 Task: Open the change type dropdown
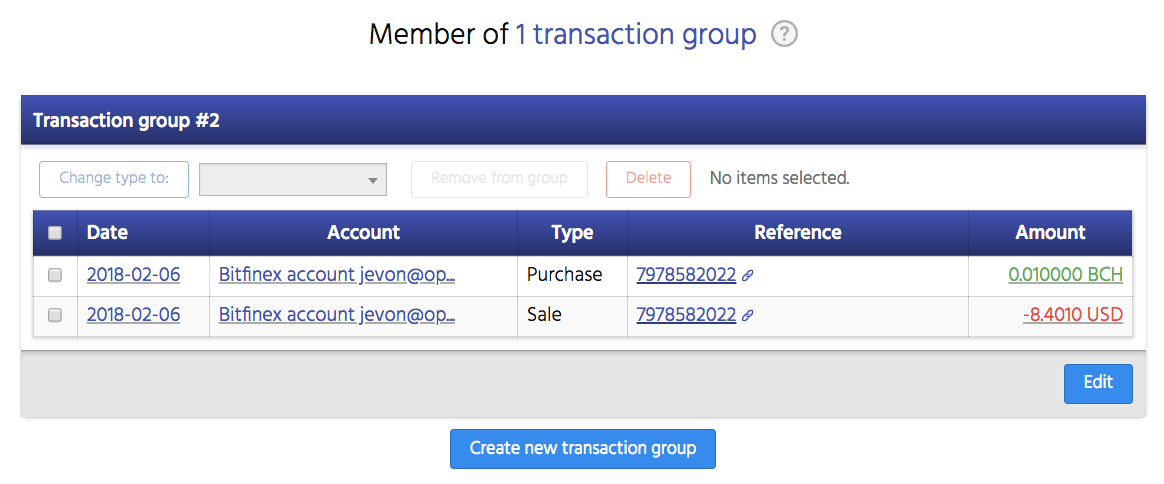coord(293,180)
